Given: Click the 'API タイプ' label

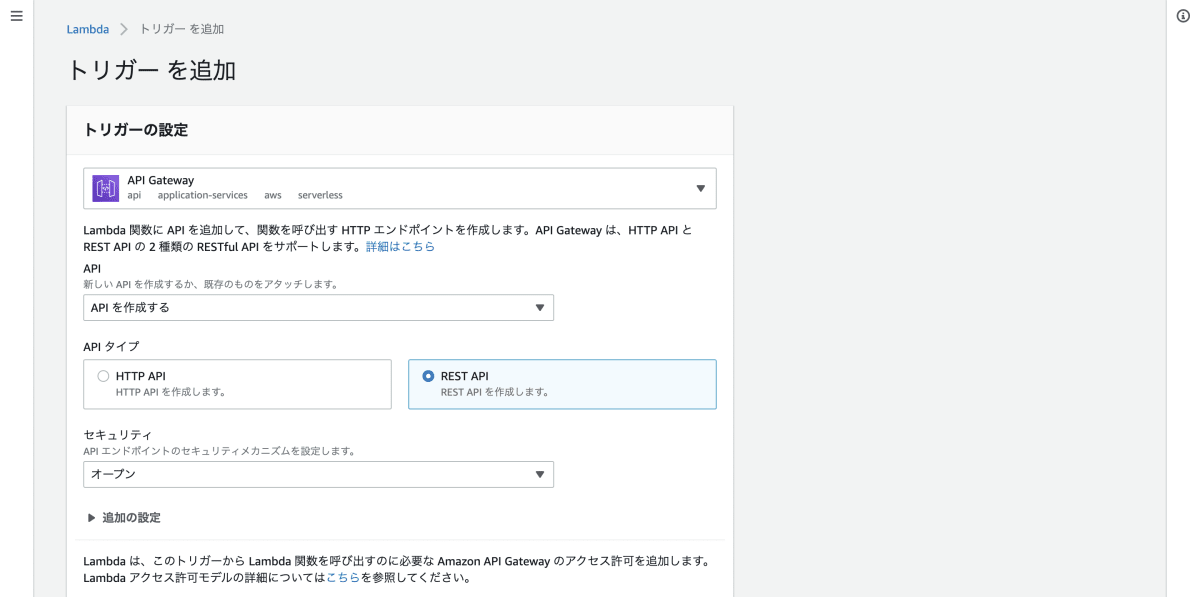Looking at the screenshot, I should [x=111, y=346].
